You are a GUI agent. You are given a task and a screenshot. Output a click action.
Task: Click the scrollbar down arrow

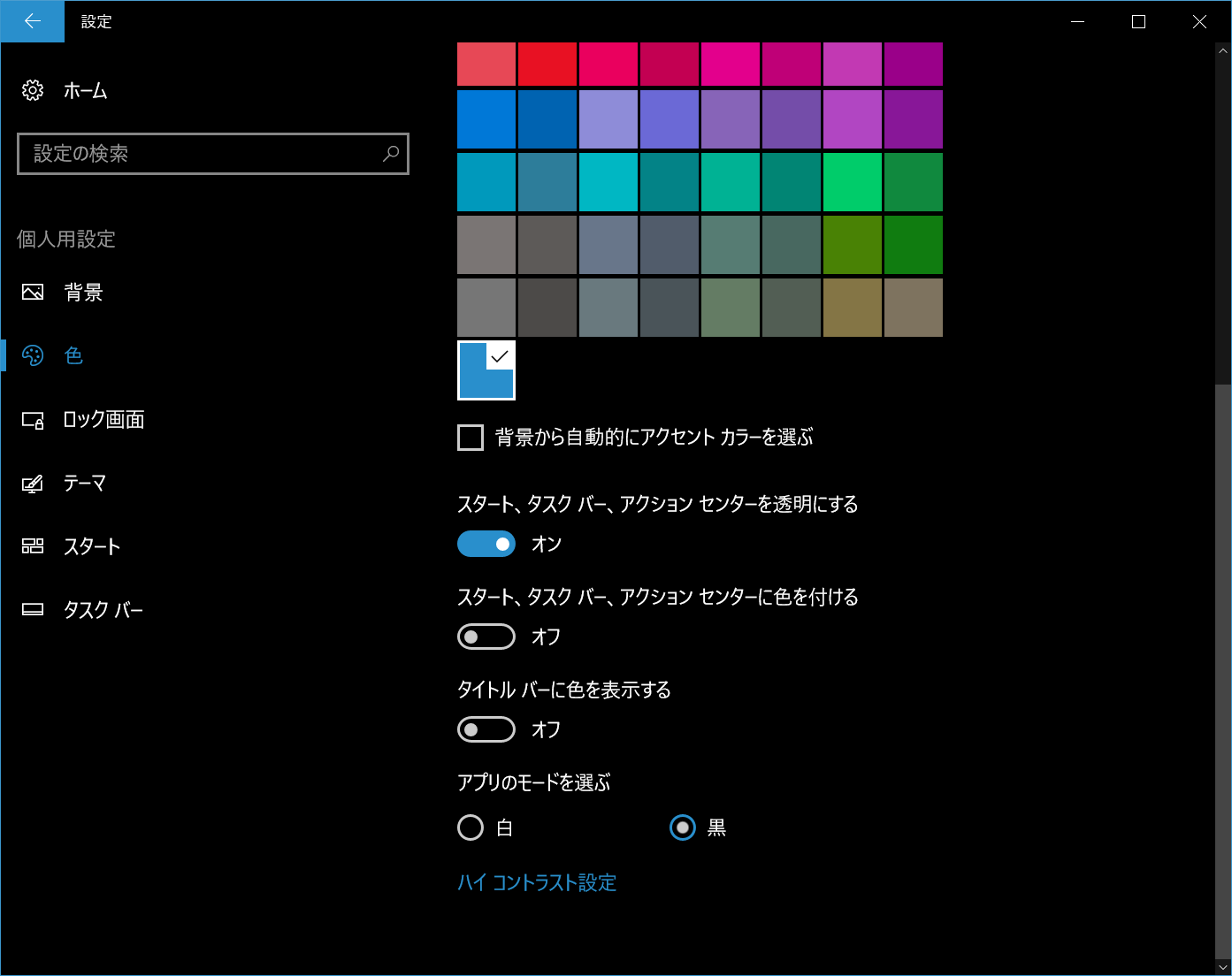[1225, 967]
